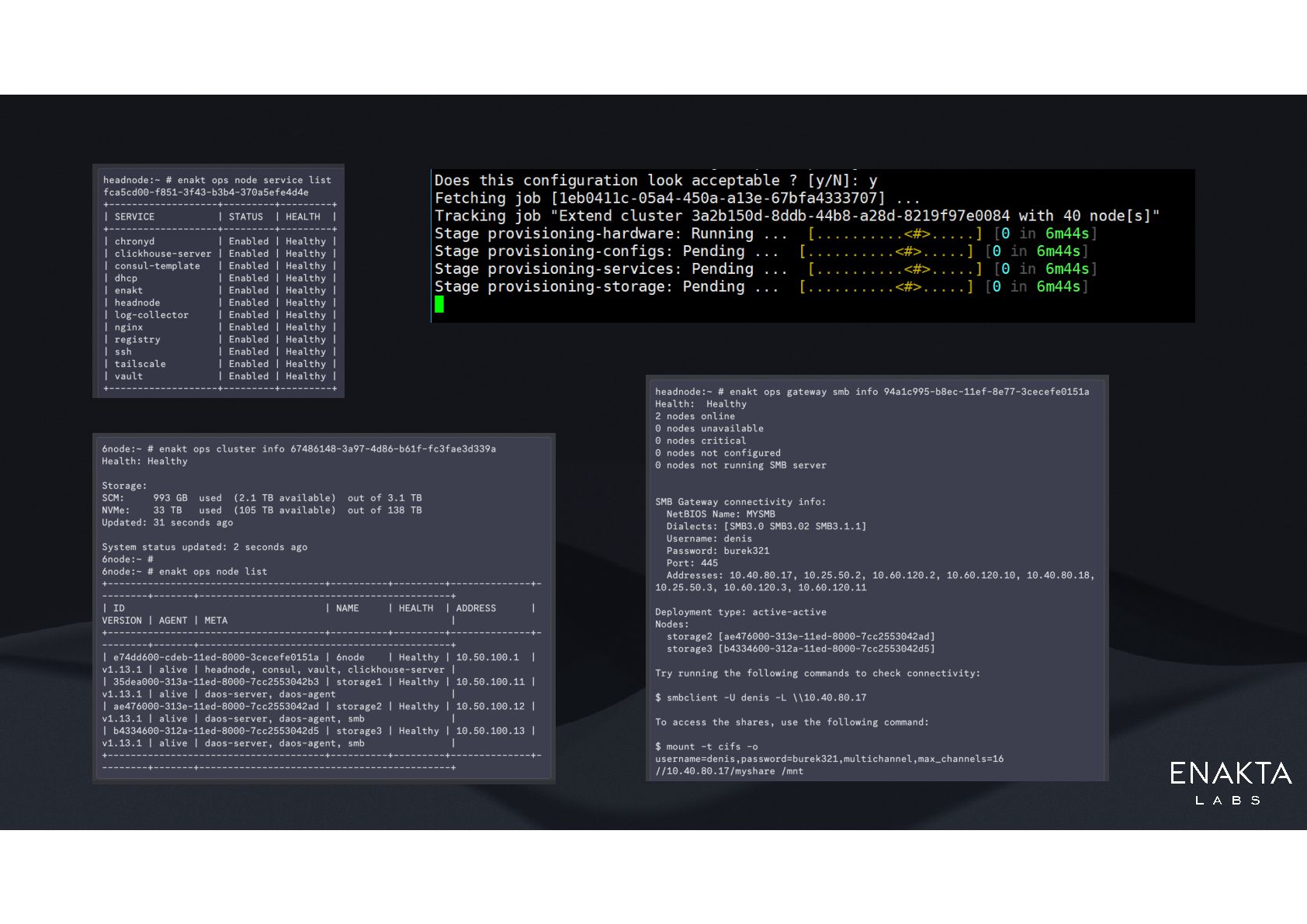Click the 'enakt ops node service list' command
This screenshot has height=924, width=1307.
[x=255, y=180]
